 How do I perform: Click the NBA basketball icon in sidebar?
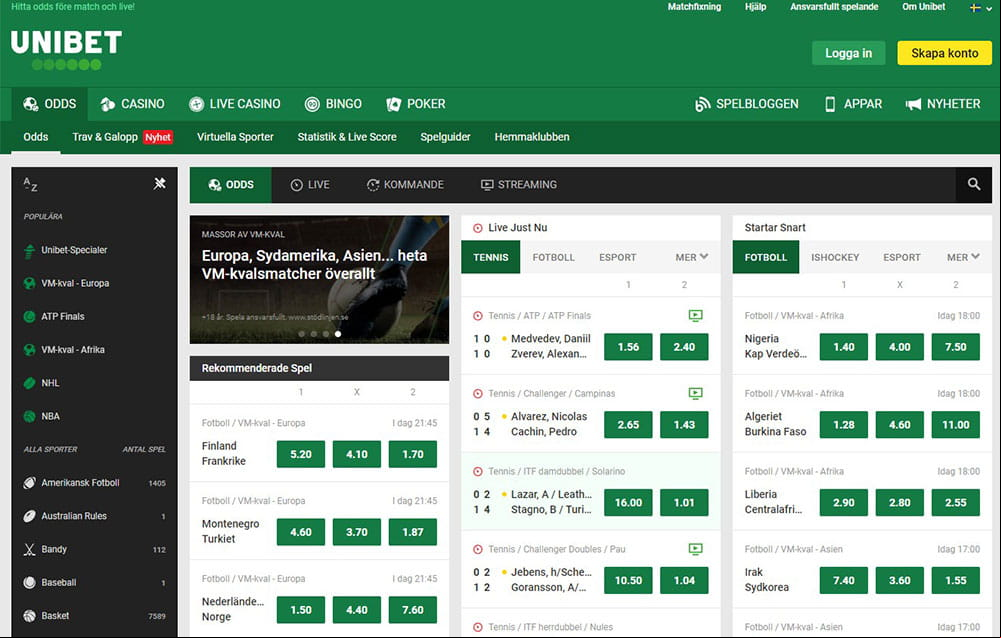tap(29, 416)
